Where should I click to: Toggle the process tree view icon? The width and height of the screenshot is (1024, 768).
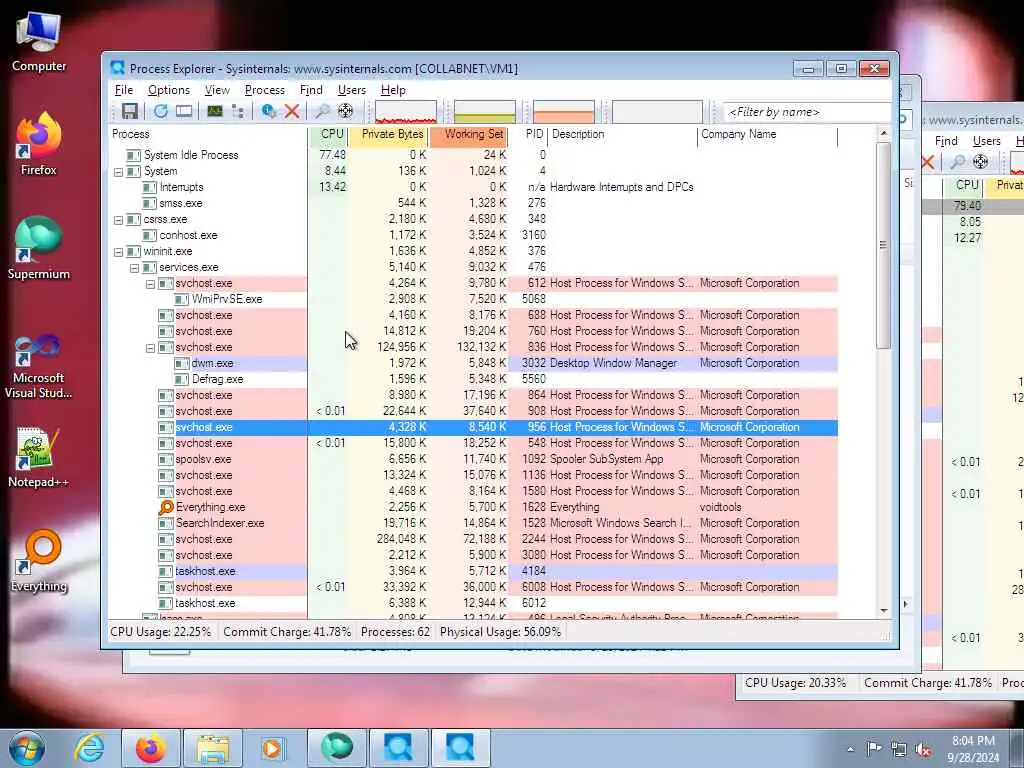pos(238,111)
